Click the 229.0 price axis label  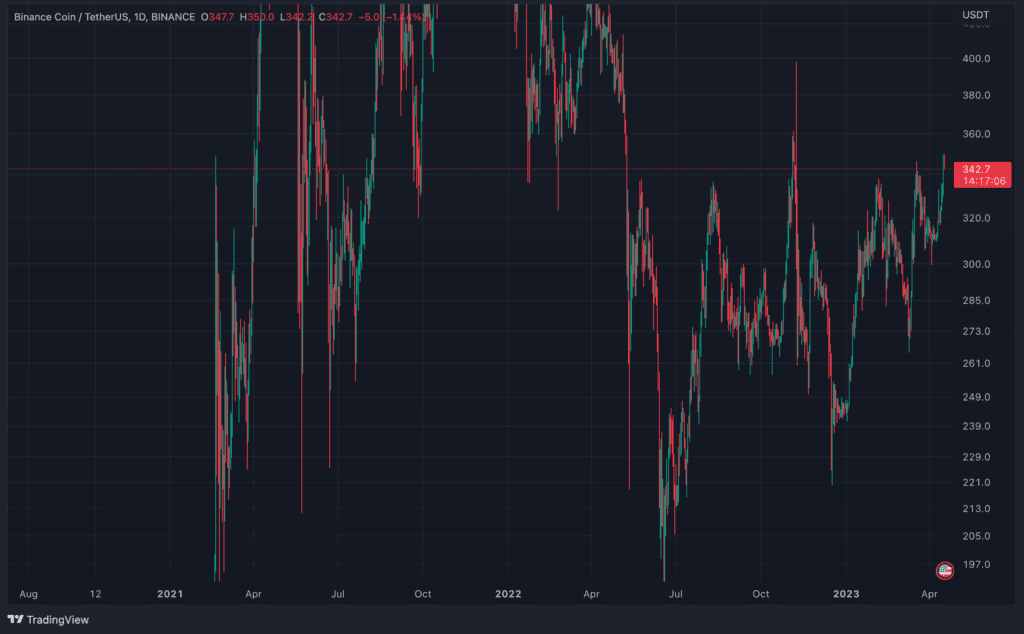976,457
